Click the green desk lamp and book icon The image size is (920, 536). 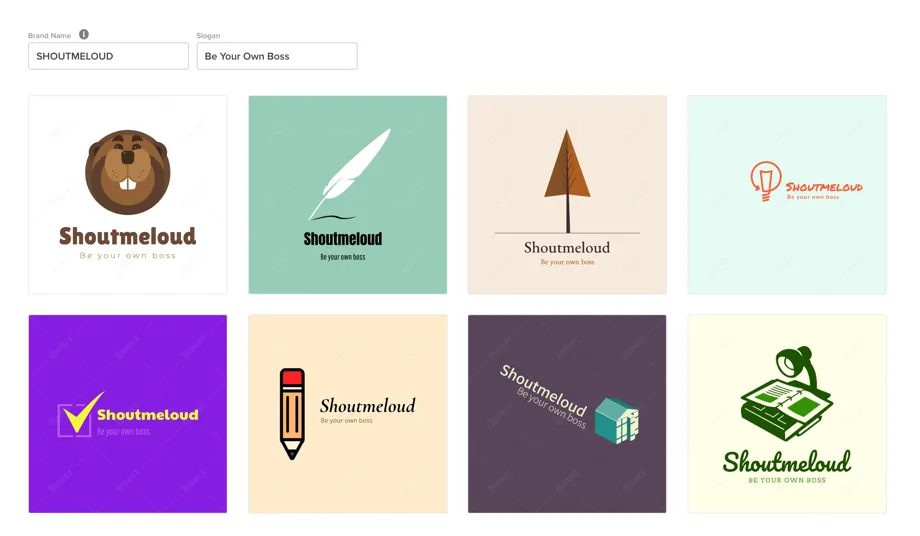(787, 395)
